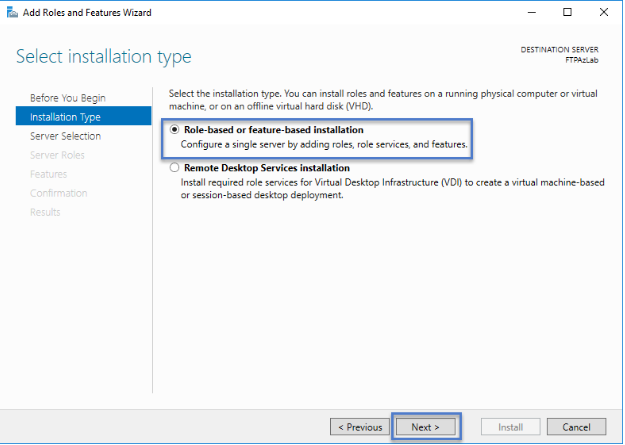
Task: Click the 'Select installation type' heading
Action: (104, 57)
